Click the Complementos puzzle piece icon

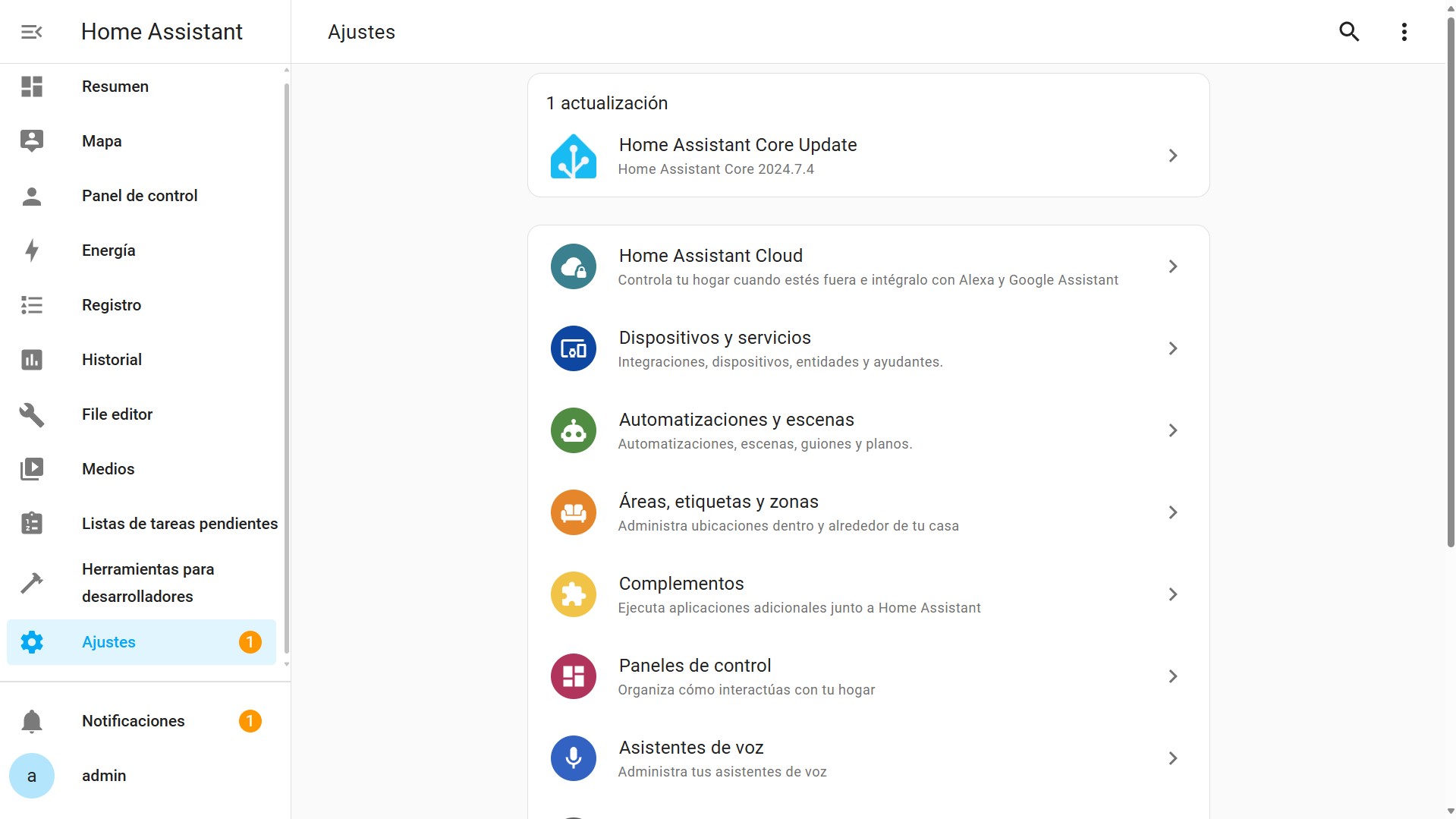(573, 594)
